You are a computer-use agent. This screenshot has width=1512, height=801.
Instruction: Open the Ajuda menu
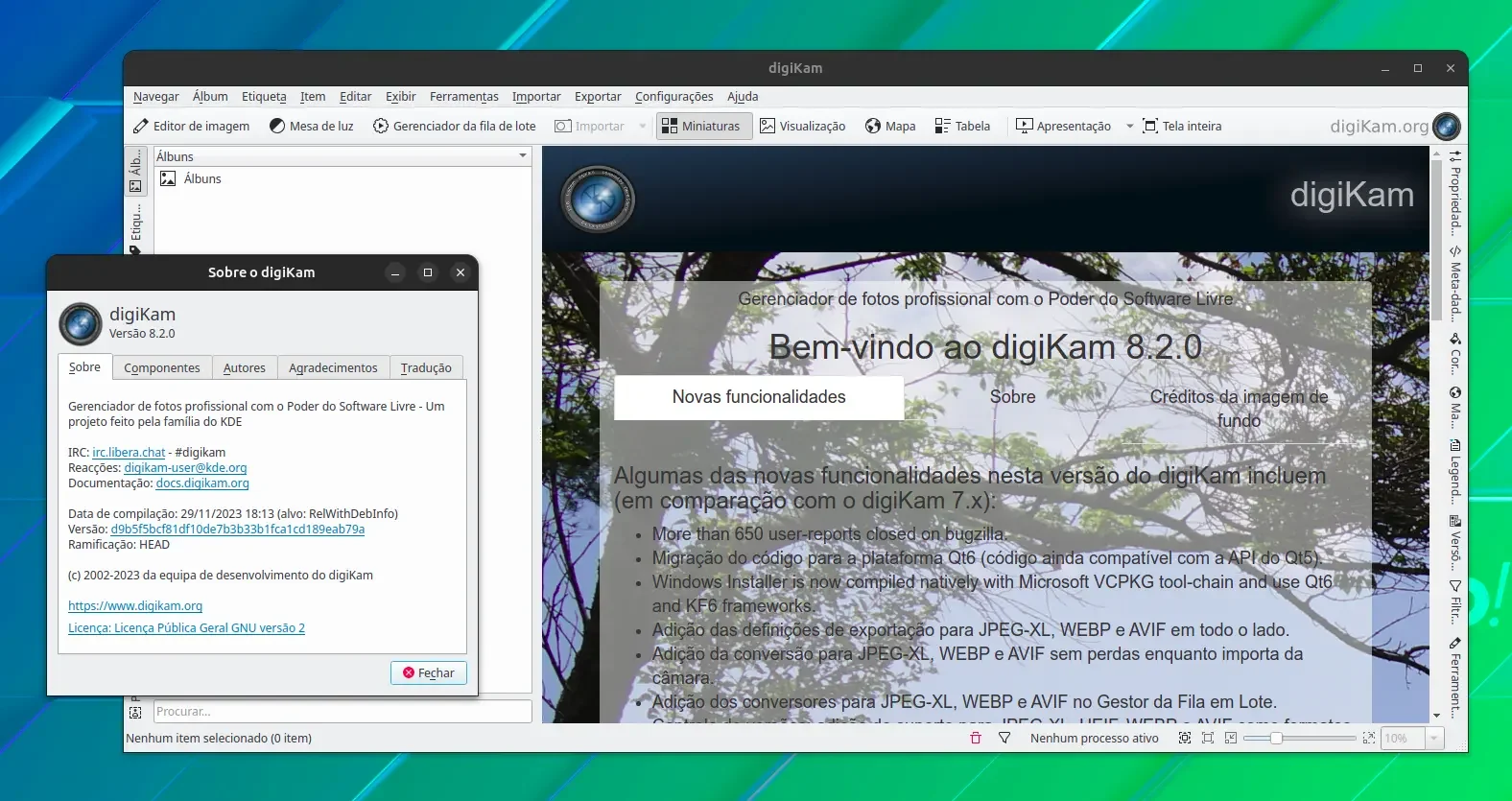click(x=743, y=97)
